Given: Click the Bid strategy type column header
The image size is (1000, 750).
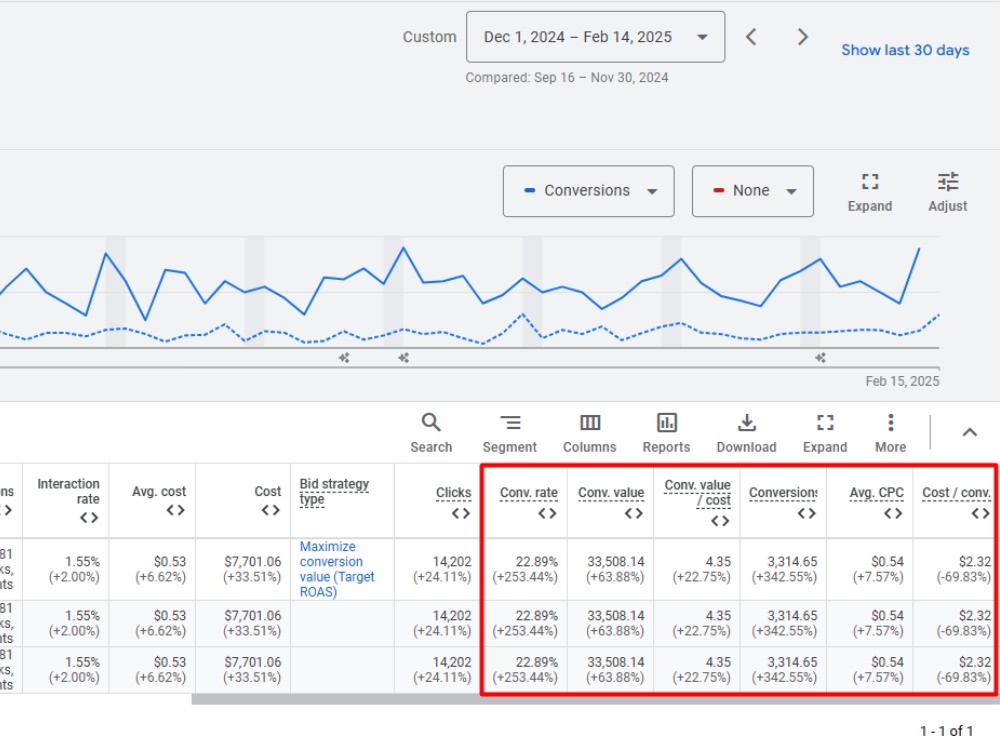Looking at the screenshot, I should tap(334, 491).
